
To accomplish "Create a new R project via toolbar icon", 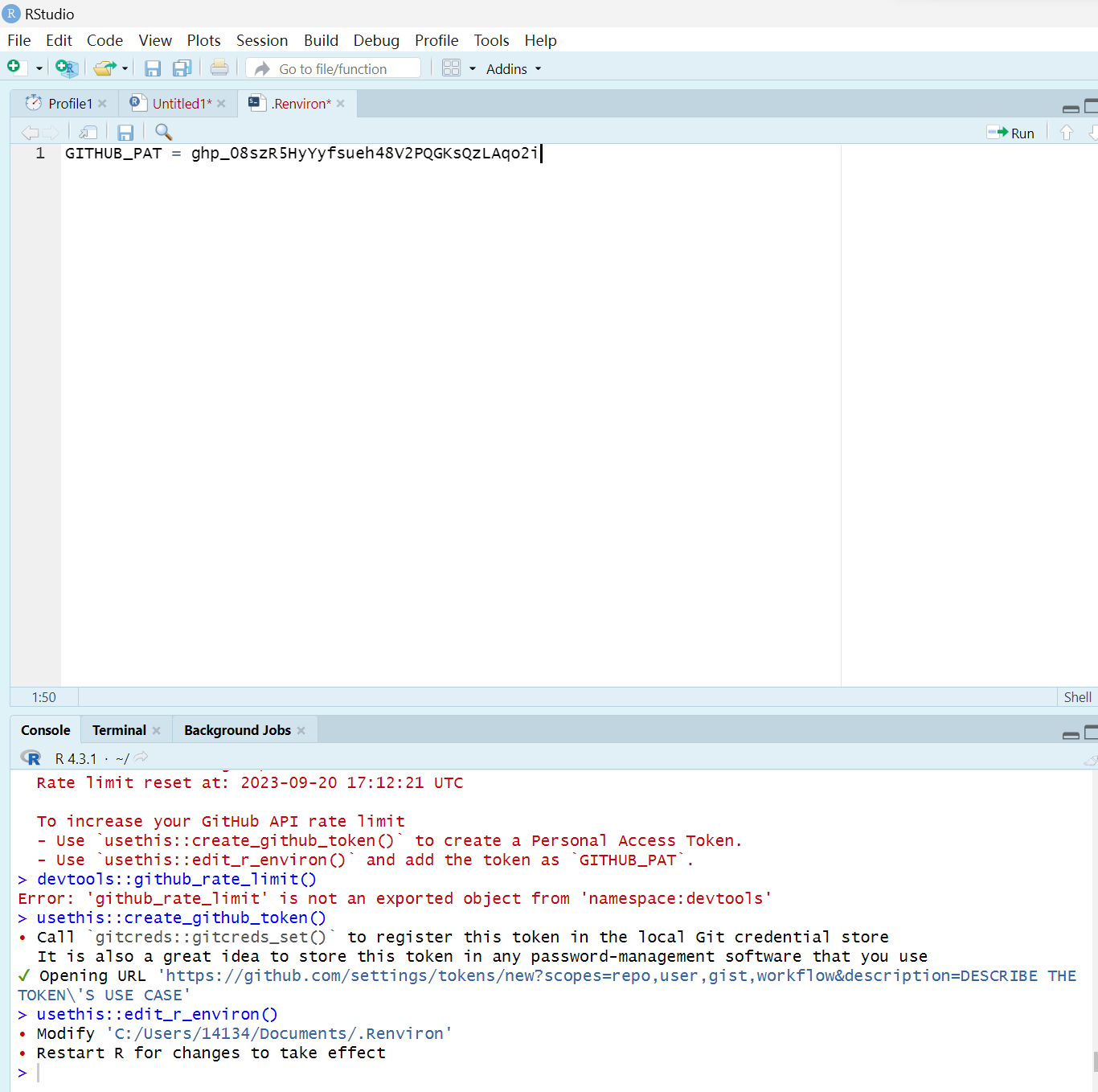I will (x=66, y=68).
